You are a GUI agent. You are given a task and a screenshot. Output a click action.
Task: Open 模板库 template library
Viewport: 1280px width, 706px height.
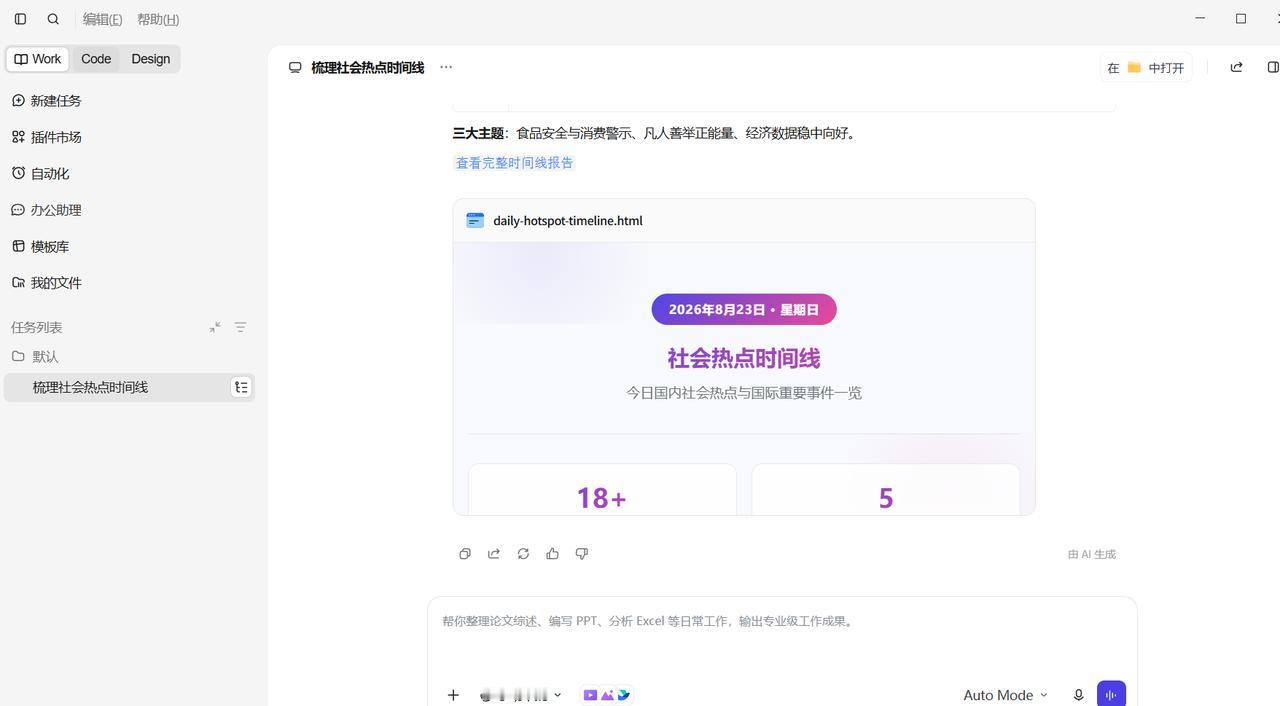(x=40, y=247)
